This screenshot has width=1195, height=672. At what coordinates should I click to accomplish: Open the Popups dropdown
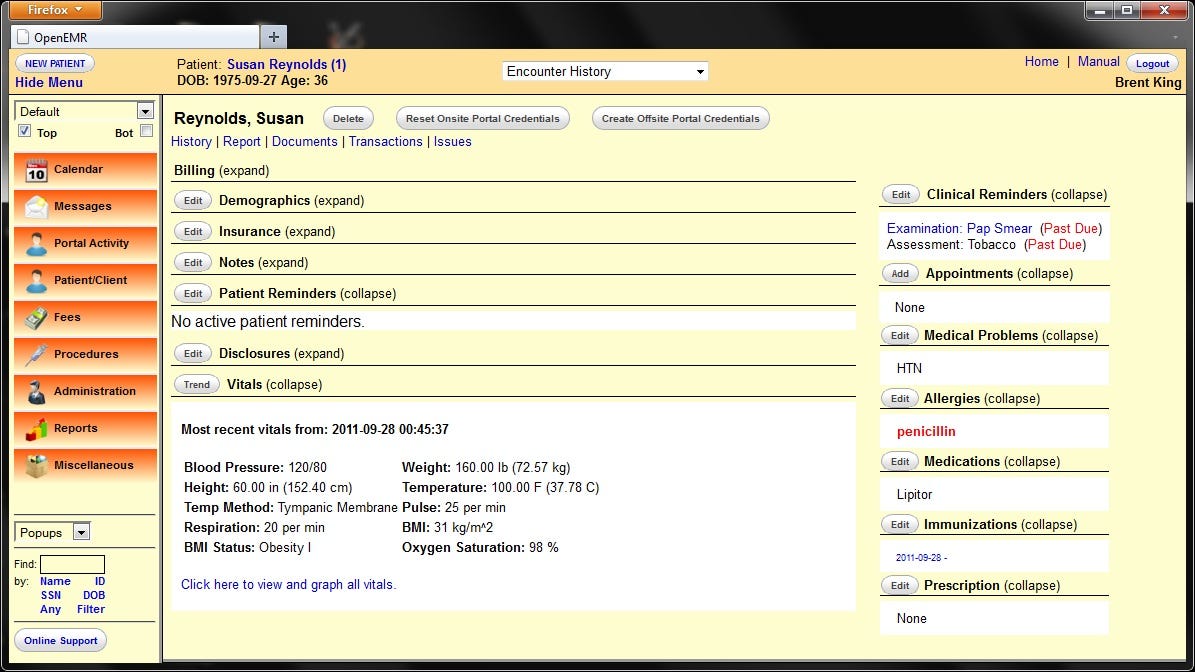(53, 533)
